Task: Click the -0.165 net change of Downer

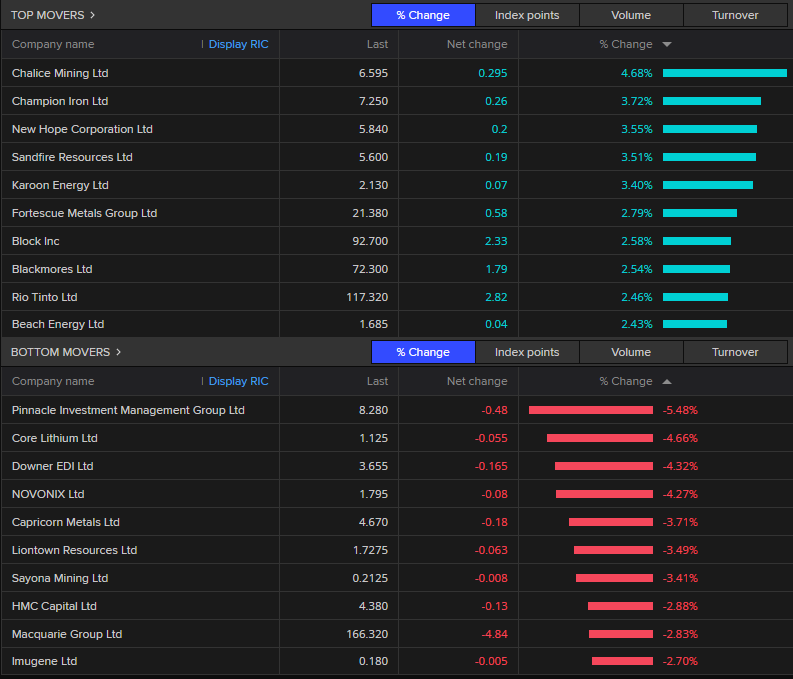Action: [x=491, y=466]
